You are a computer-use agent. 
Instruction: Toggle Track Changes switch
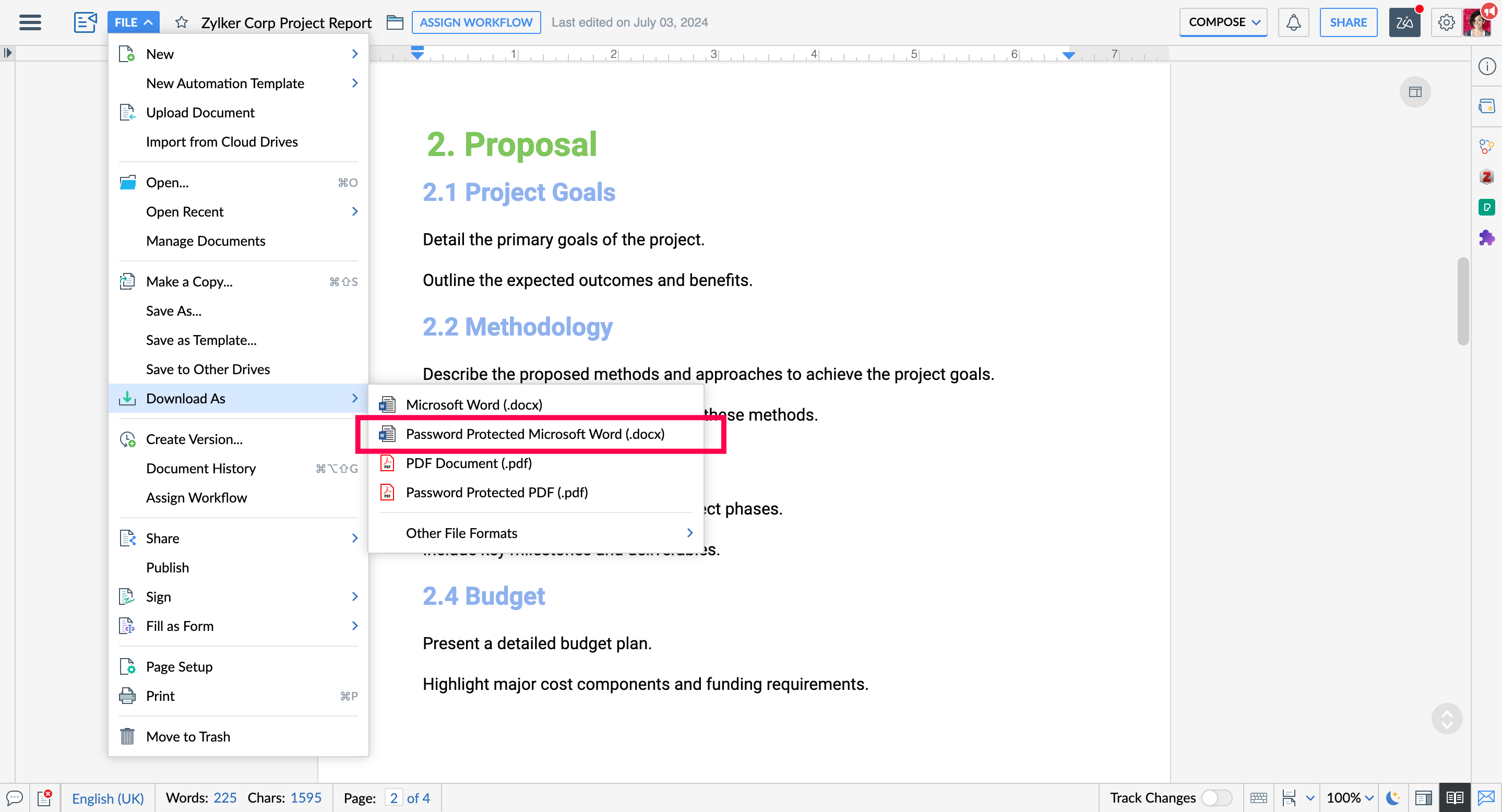[1217, 797]
